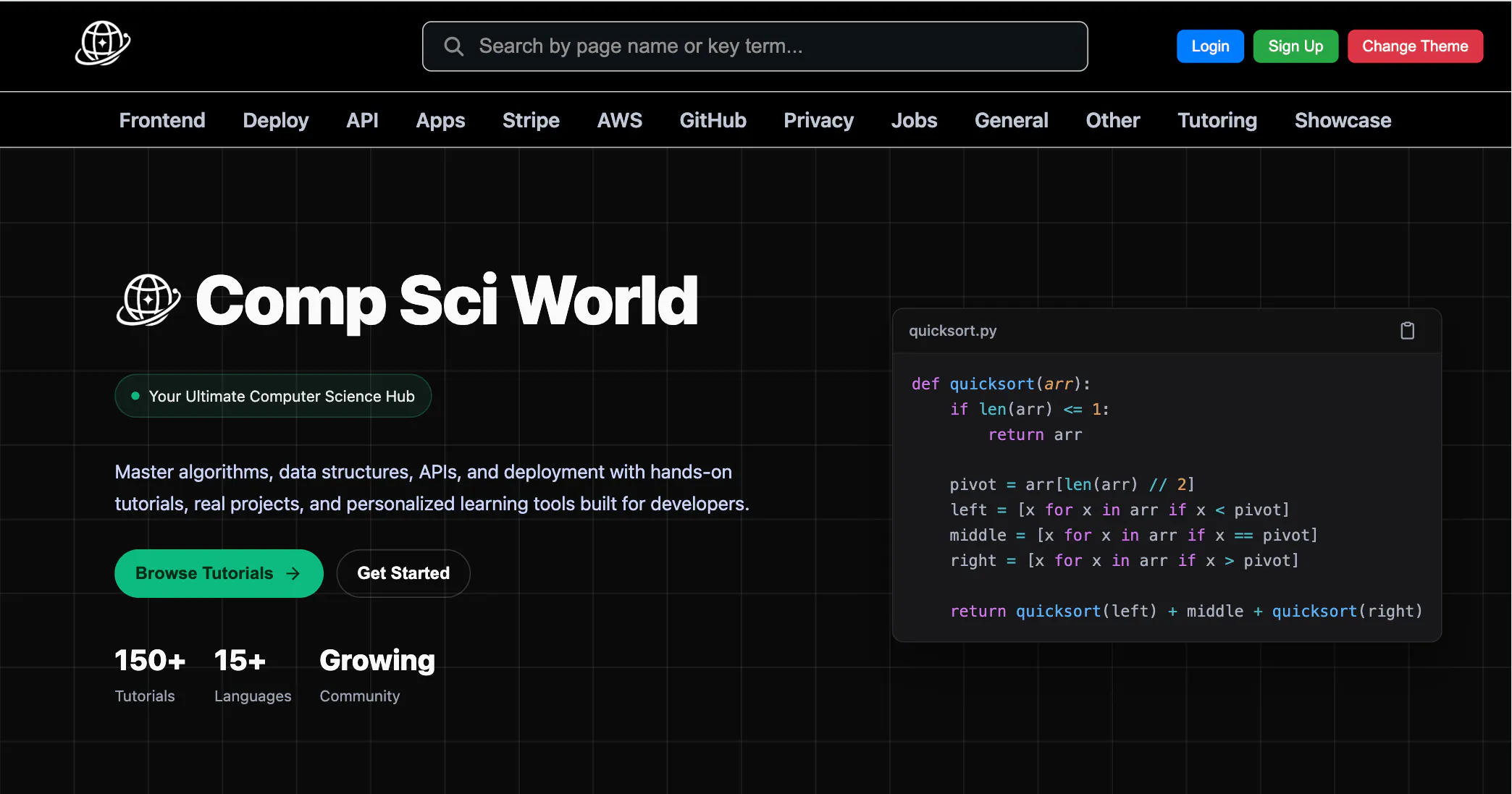The image size is (1512, 794).
Task: Open the Jobs nav item
Action: point(914,120)
